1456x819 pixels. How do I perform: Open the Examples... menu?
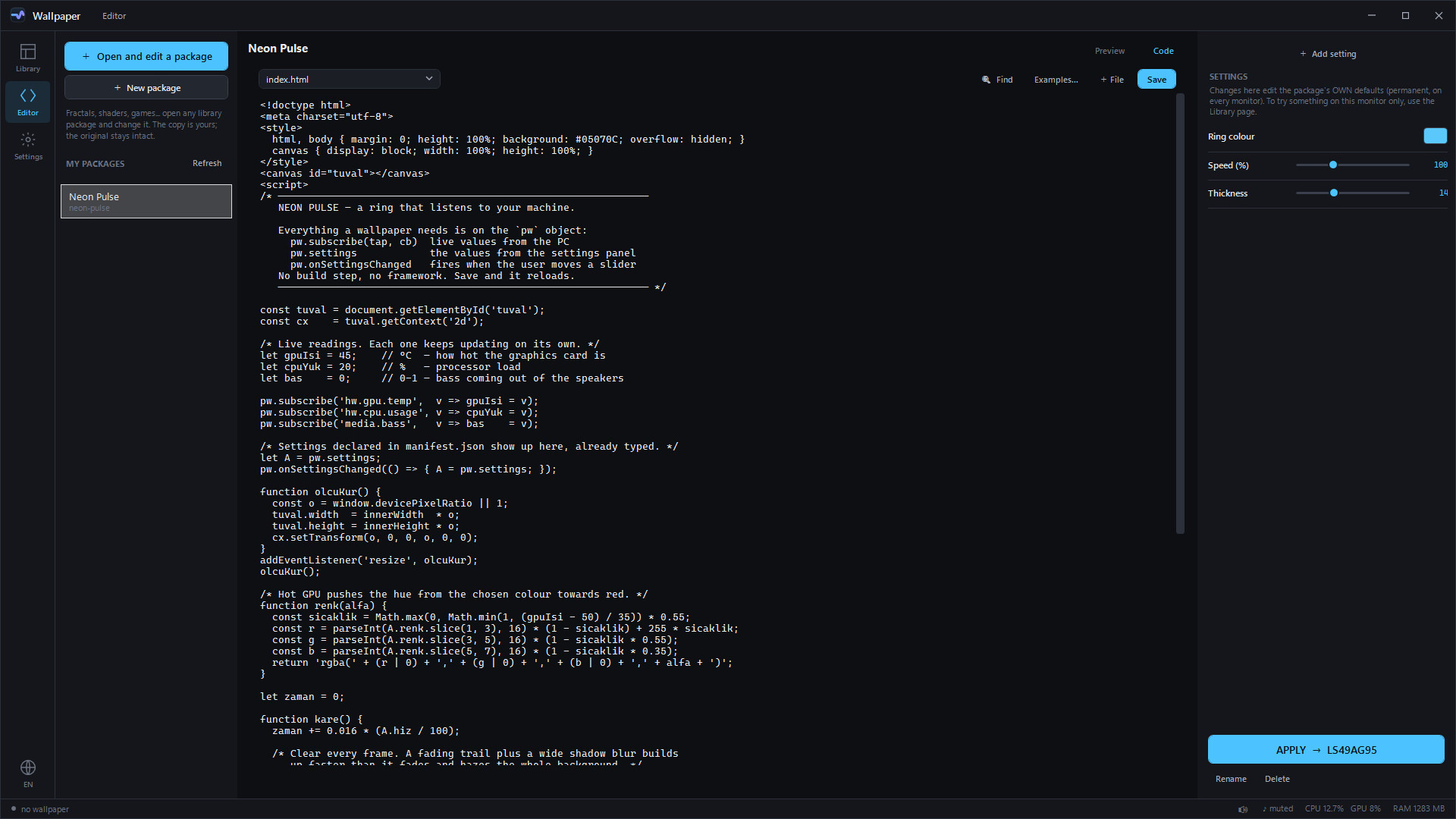pyautogui.click(x=1056, y=80)
